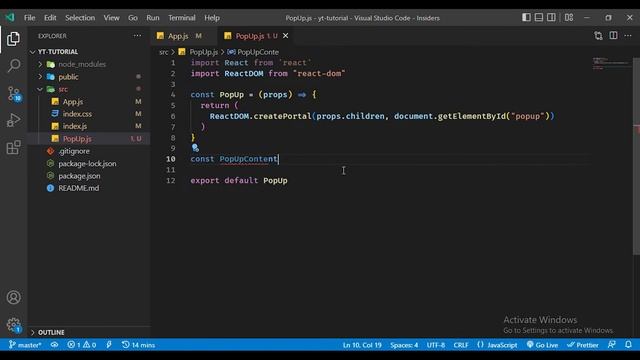Viewport: 640px width, 360px height.
Task: Open the Extensions view
Action: tap(13, 147)
